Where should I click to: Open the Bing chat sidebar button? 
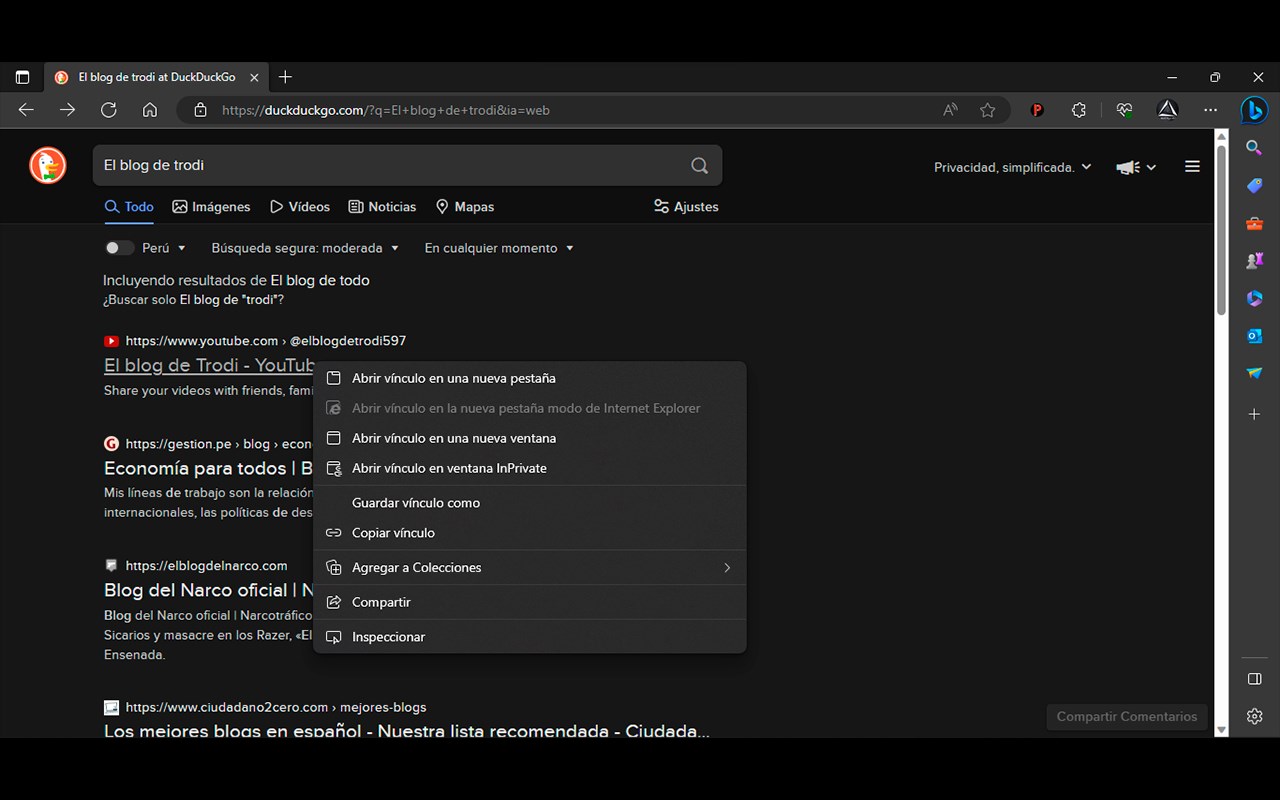click(1254, 110)
